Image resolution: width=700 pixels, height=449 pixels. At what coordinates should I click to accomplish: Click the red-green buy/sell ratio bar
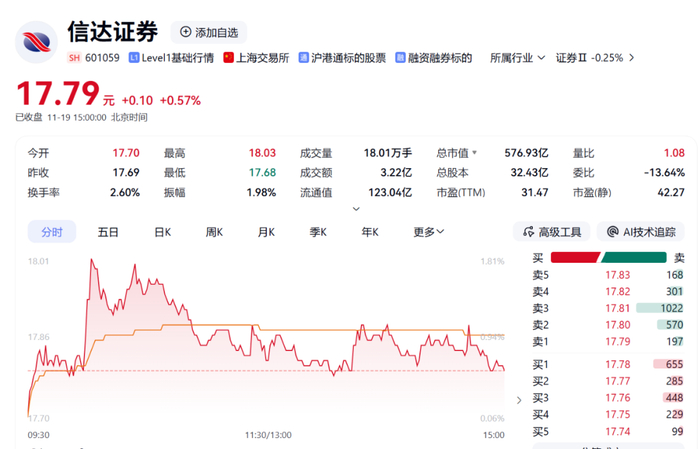click(608, 258)
